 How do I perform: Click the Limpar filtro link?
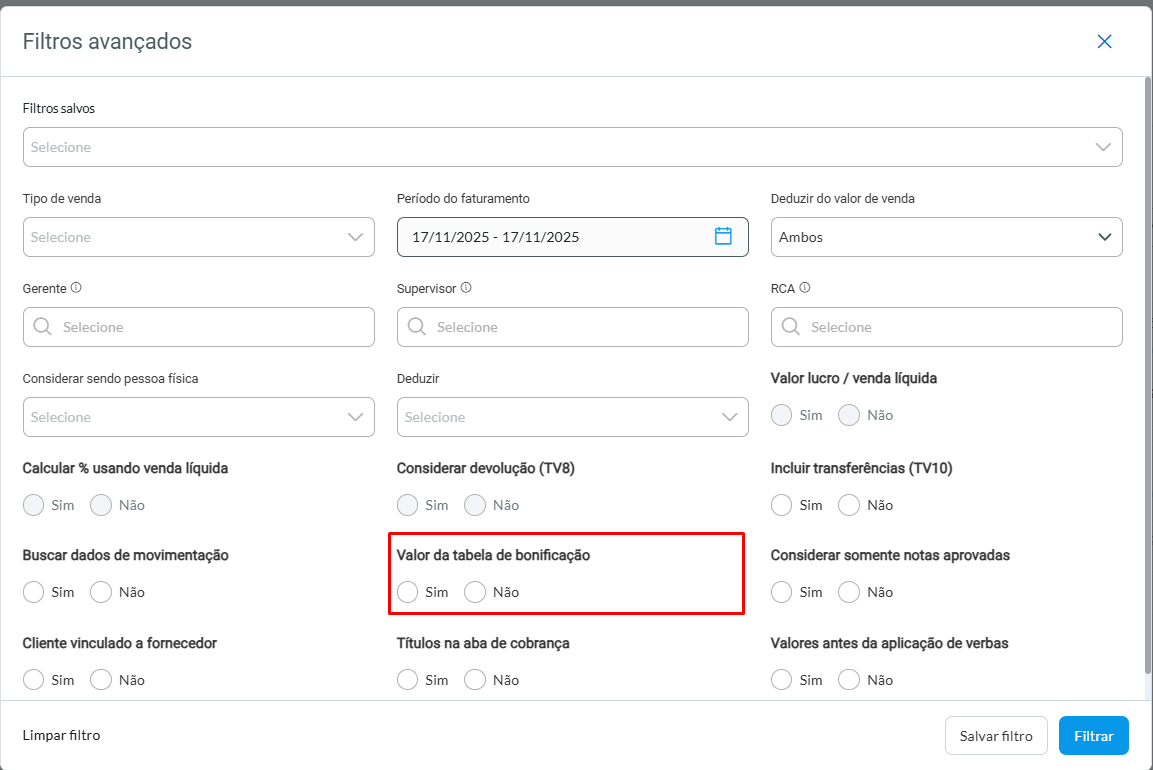62,736
